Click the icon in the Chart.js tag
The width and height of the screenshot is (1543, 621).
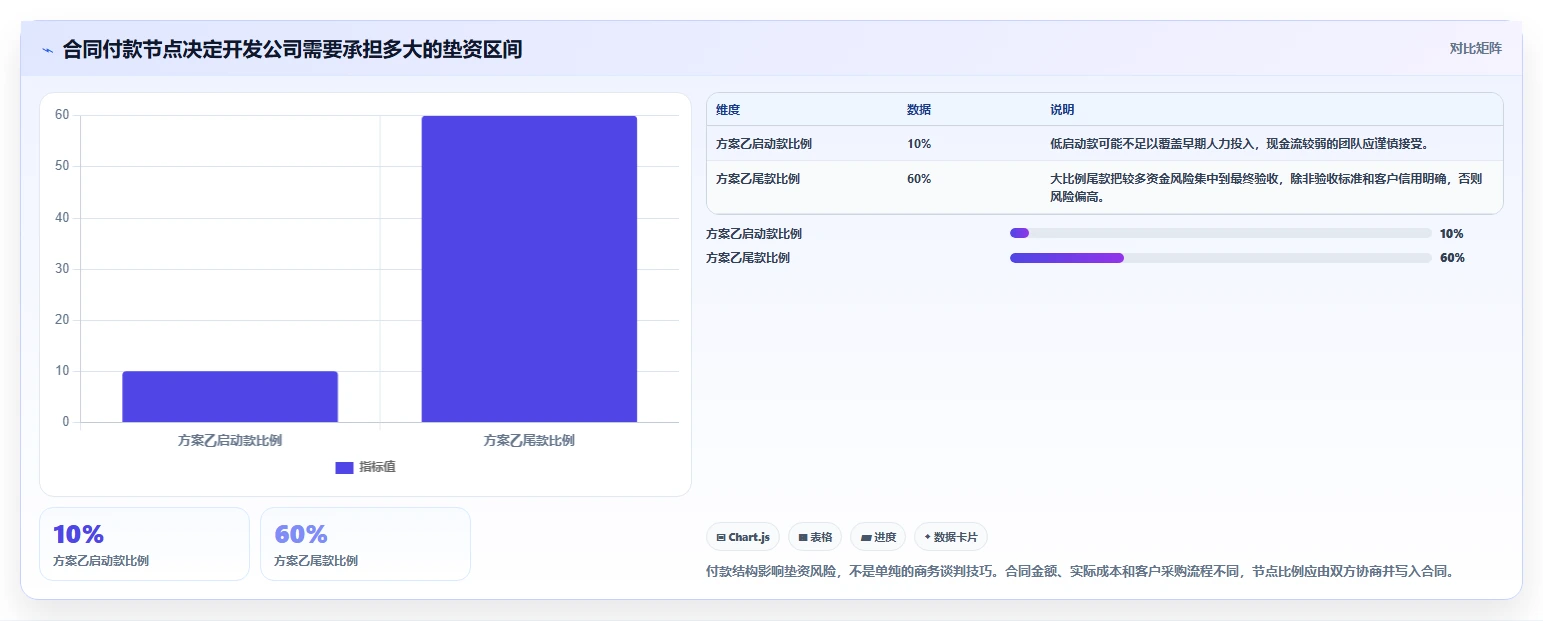pos(721,538)
